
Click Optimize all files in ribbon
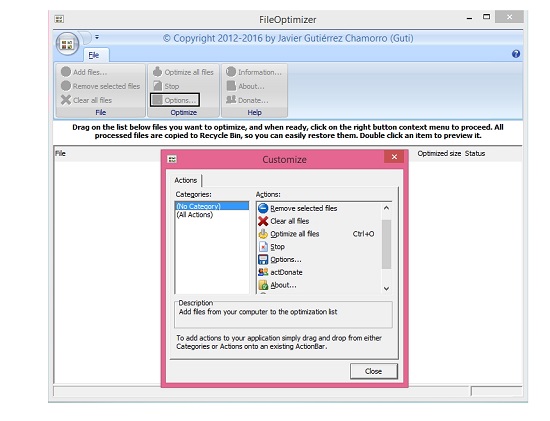point(183,72)
